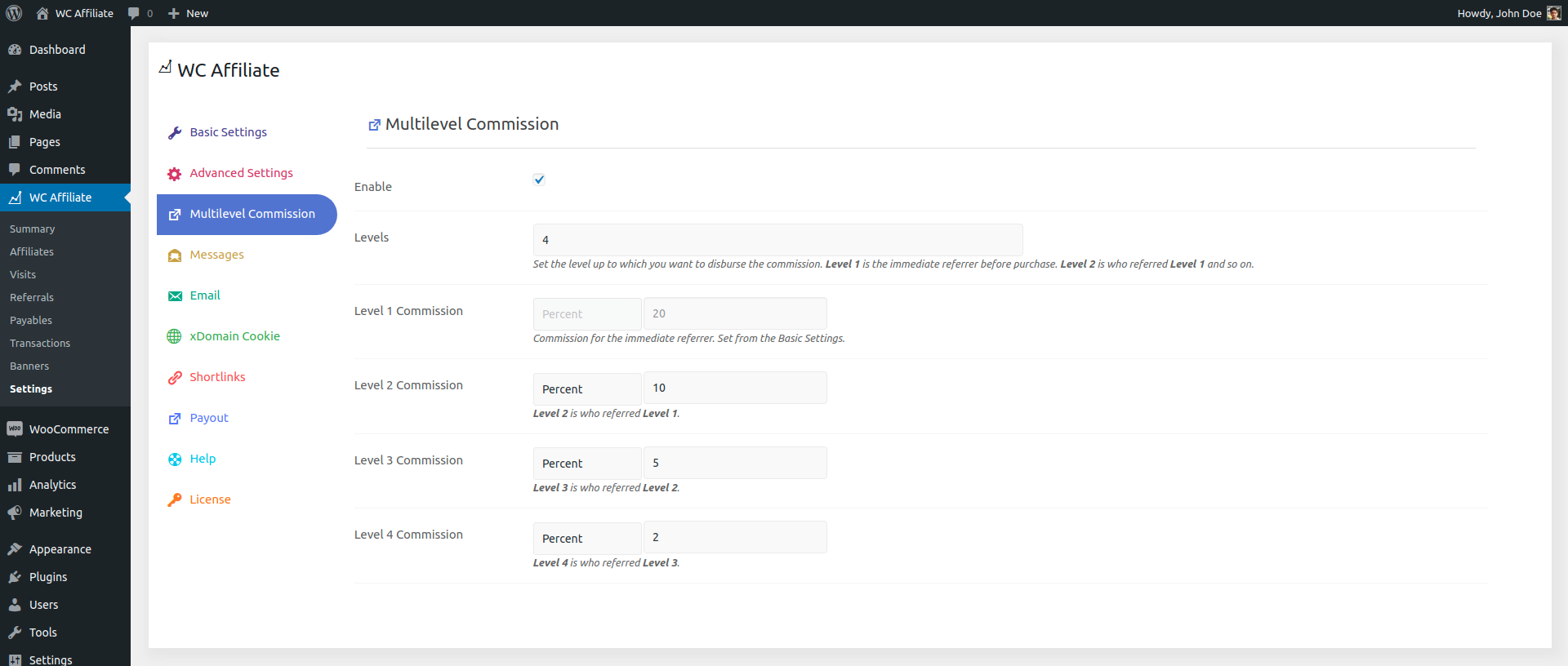Click the Media icon in sidebar
This screenshot has height=666, width=1568.
[x=15, y=114]
